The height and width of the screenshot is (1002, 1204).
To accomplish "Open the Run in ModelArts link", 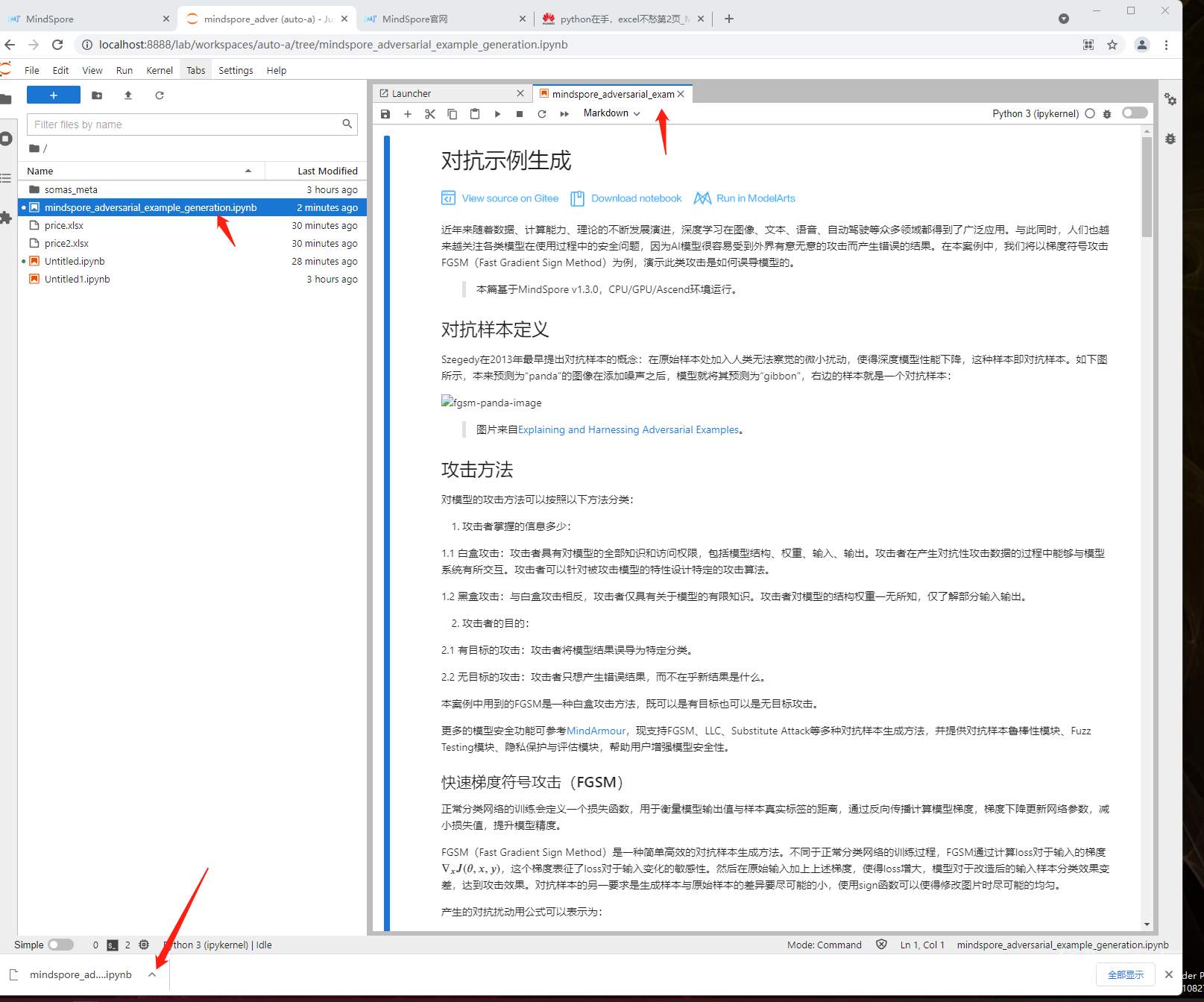I will [x=745, y=198].
